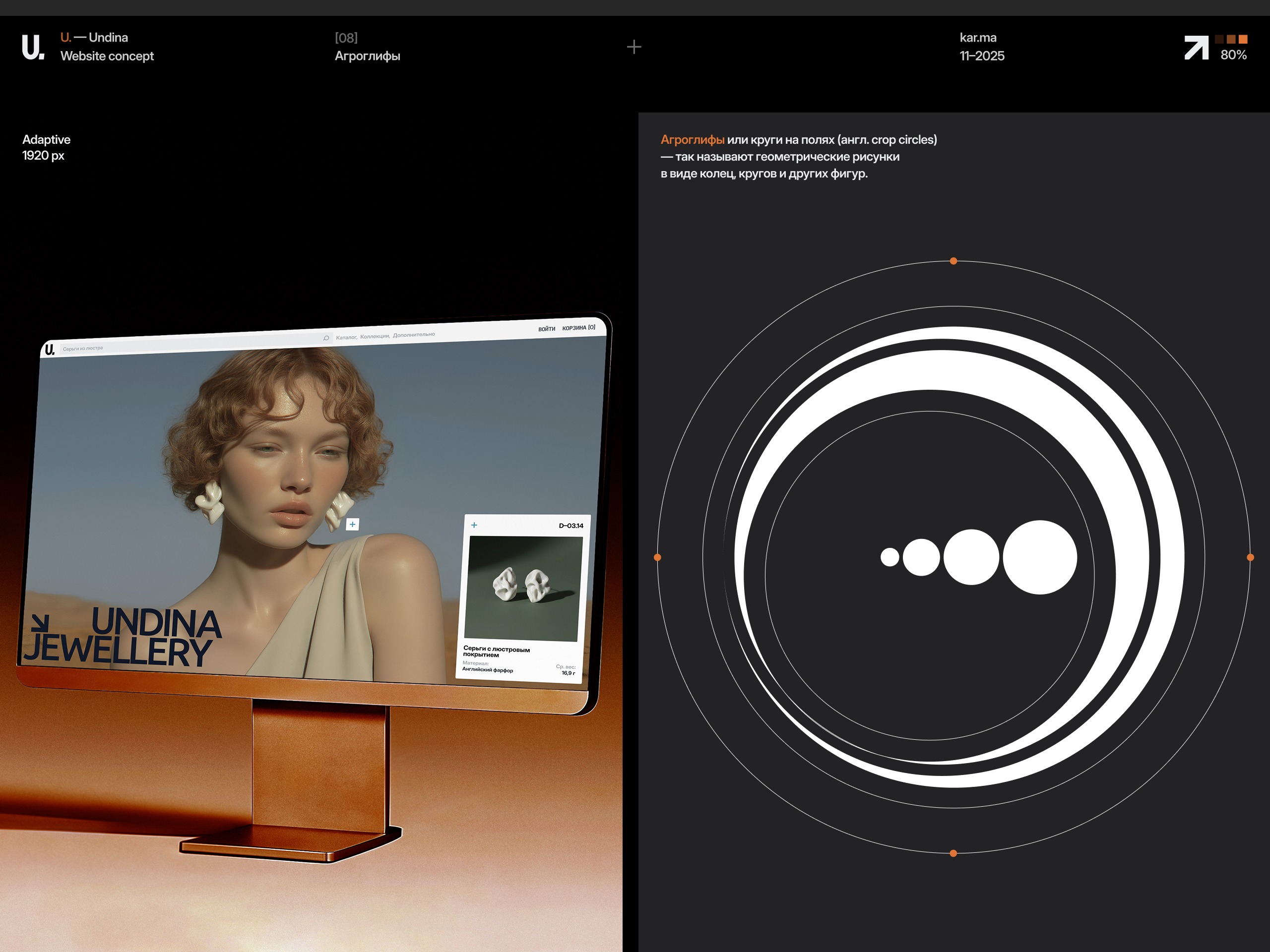The width and height of the screenshot is (1270, 952).
Task: Click the diagonal arrow beside UNDINA heading
Action: pos(41,623)
